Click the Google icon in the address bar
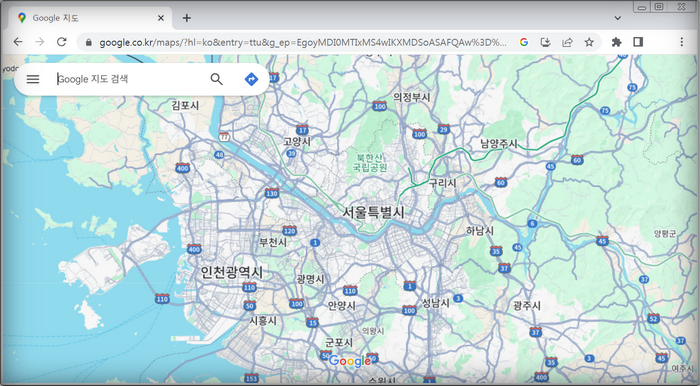700x386 pixels. pyautogui.click(x=524, y=42)
